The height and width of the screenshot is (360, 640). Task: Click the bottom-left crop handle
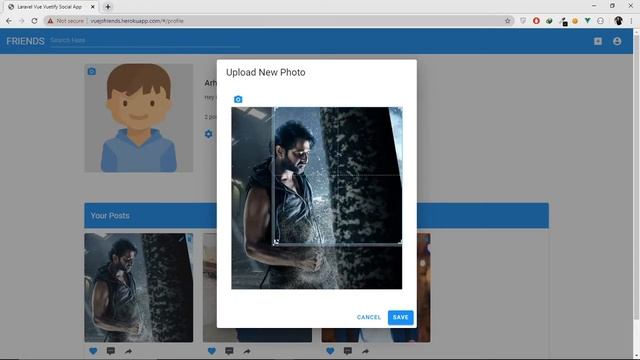276,242
